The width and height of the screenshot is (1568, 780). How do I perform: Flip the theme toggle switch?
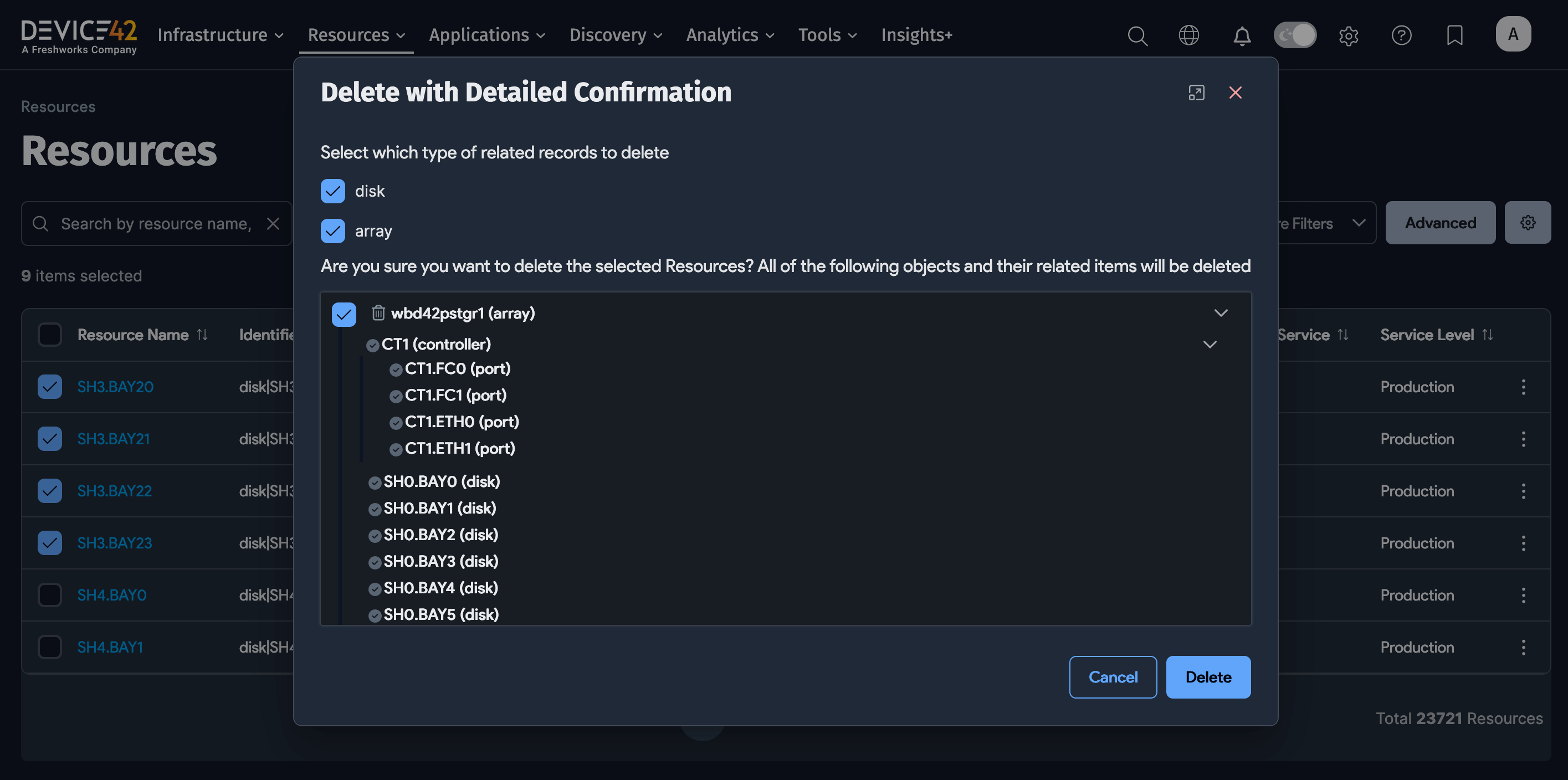click(x=1295, y=35)
